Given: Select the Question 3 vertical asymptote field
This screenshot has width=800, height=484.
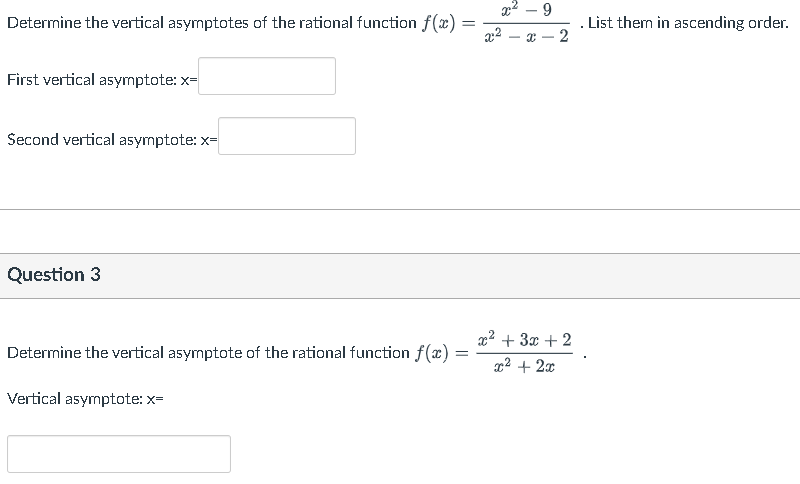Looking at the screenshot, I should click(119, 453).
